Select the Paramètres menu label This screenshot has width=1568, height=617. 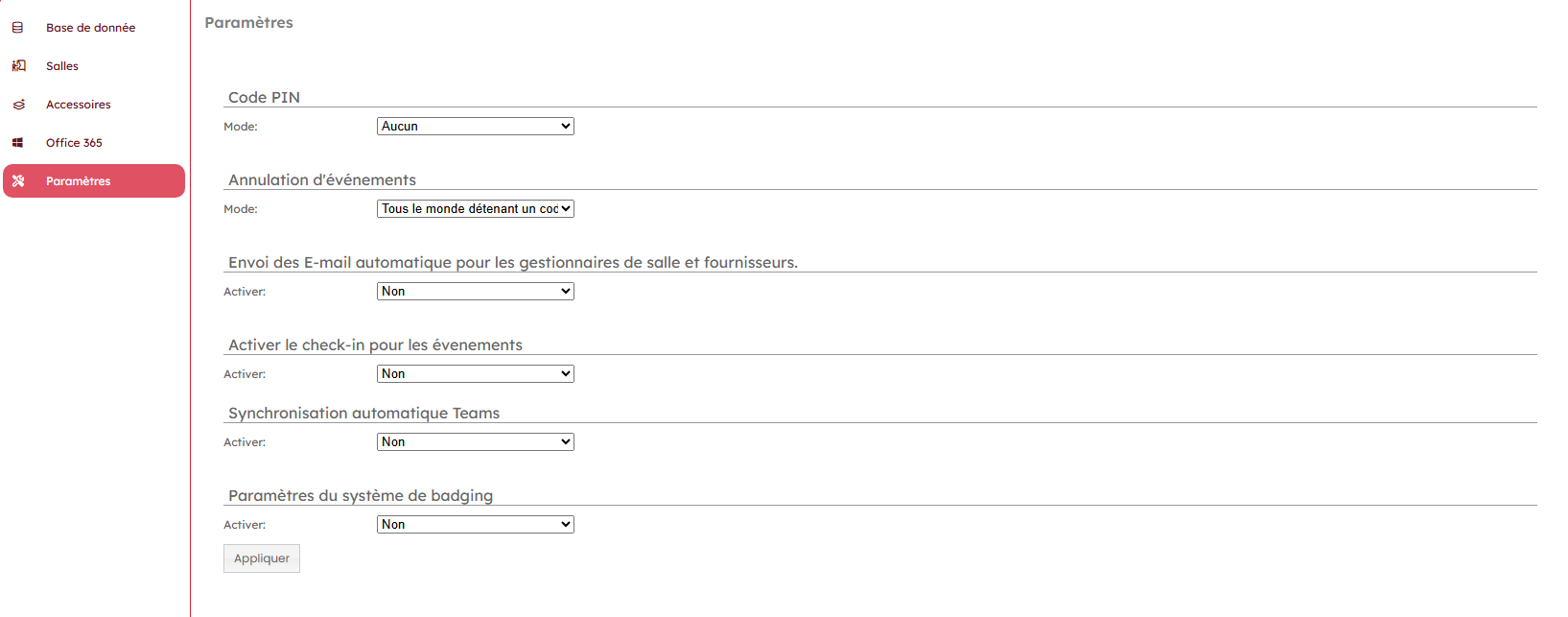point(79,181)
